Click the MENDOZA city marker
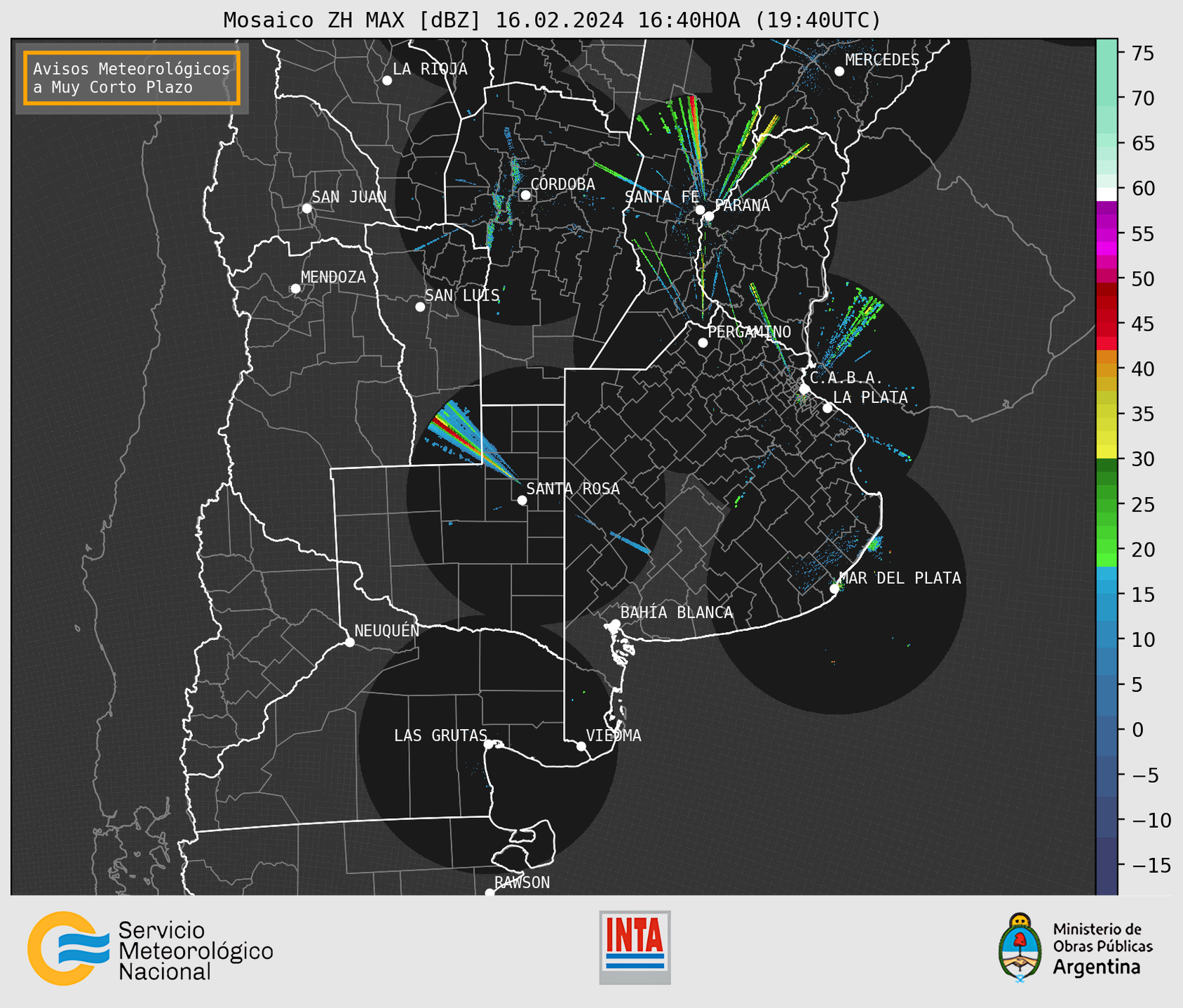The height and width of the screenshot is (1008, 1183). (x=296, y=289)
